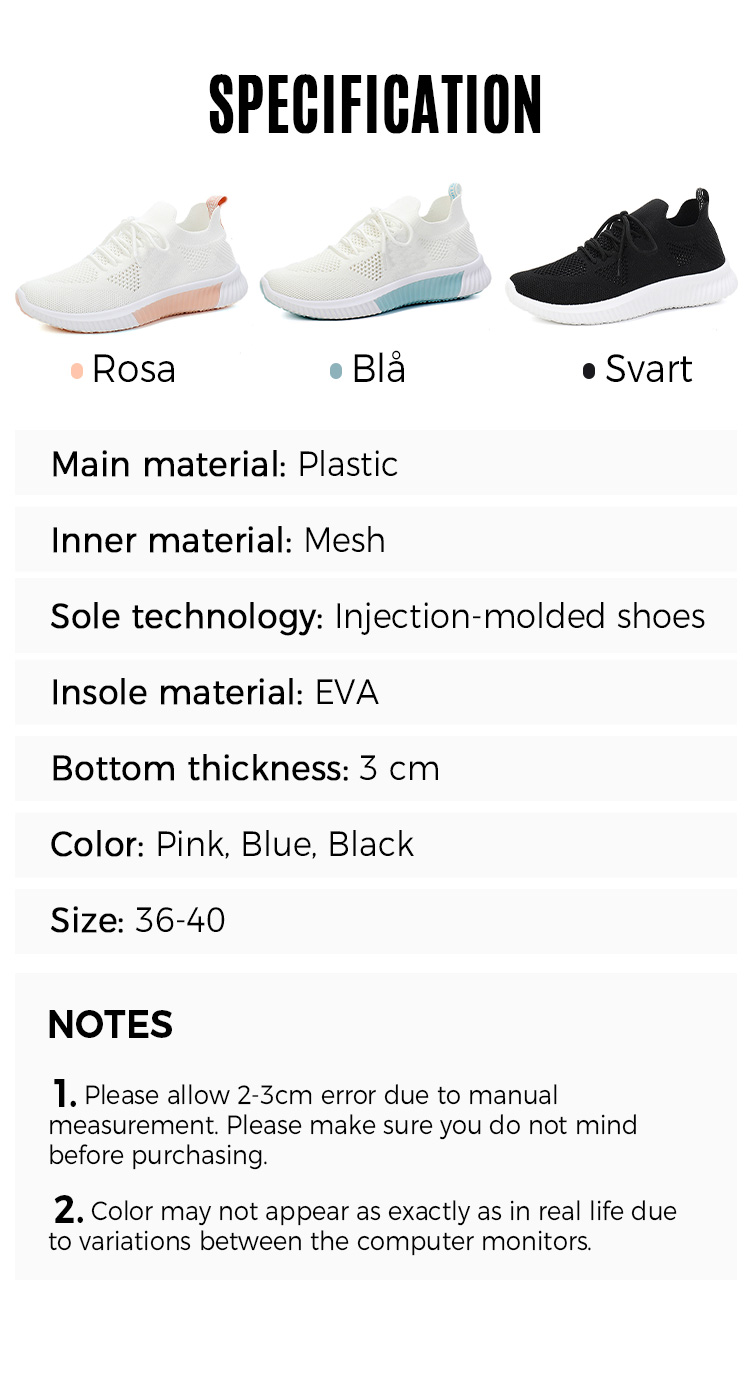Click the NOTES heading
Image resolution: width=750 pixels, height=1394 pixels.
(x=110, y=1025)
